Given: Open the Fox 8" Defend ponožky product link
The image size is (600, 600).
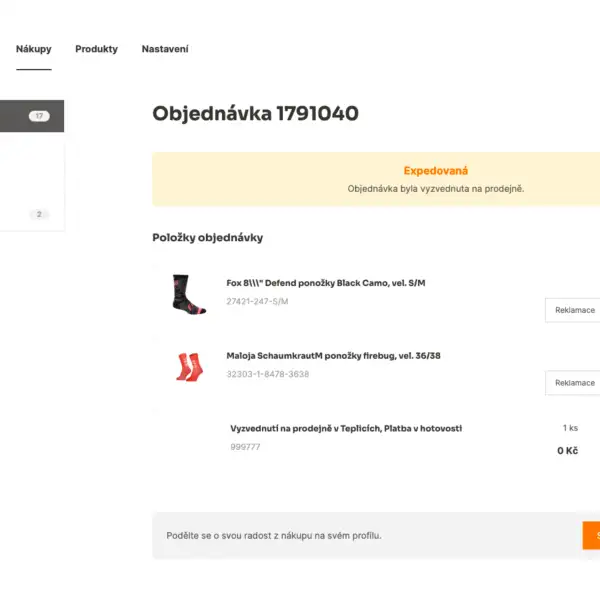Looking at the screenshot, I should point(326,283).
